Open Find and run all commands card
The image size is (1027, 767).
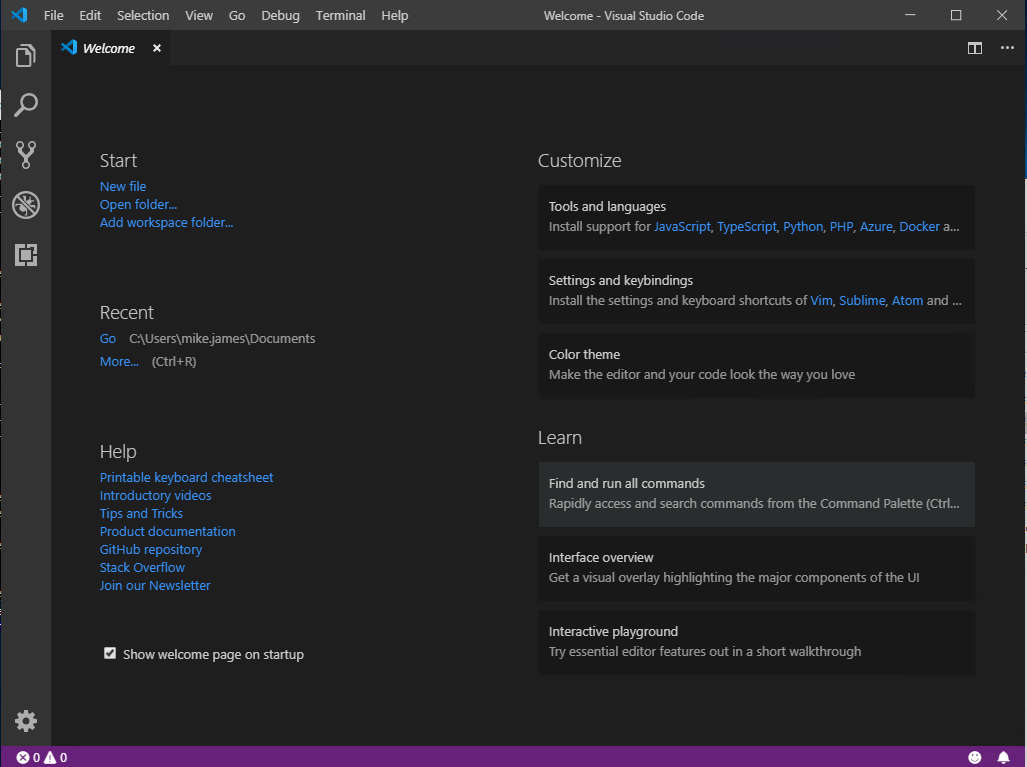[x=756, y=494]
